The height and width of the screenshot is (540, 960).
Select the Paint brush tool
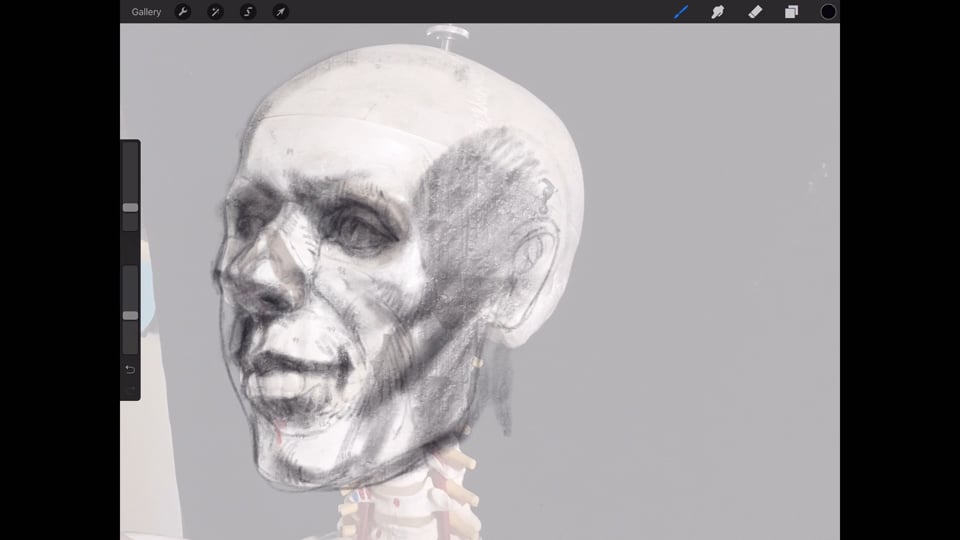pos(681,12)
